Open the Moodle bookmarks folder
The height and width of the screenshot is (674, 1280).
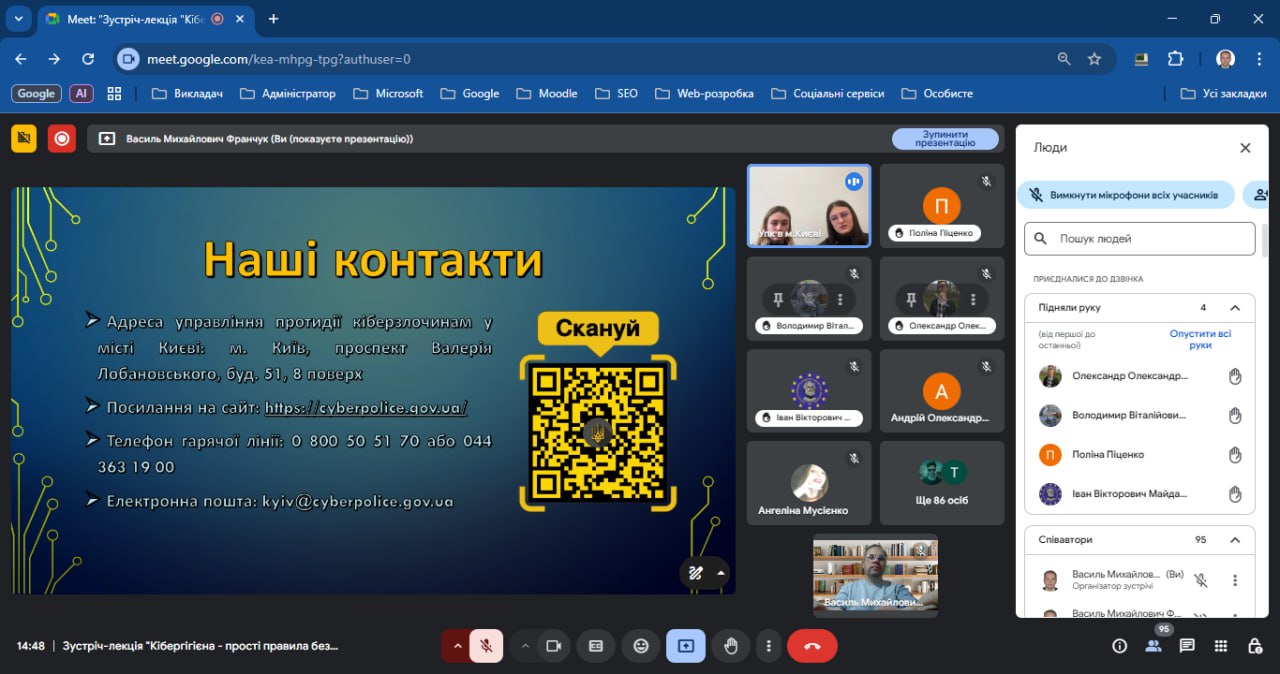(547, 93)
